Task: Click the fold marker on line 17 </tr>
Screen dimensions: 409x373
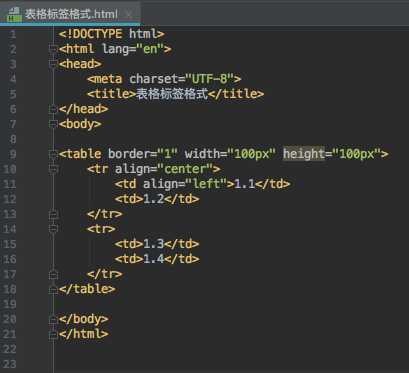Action: (53, 274)
